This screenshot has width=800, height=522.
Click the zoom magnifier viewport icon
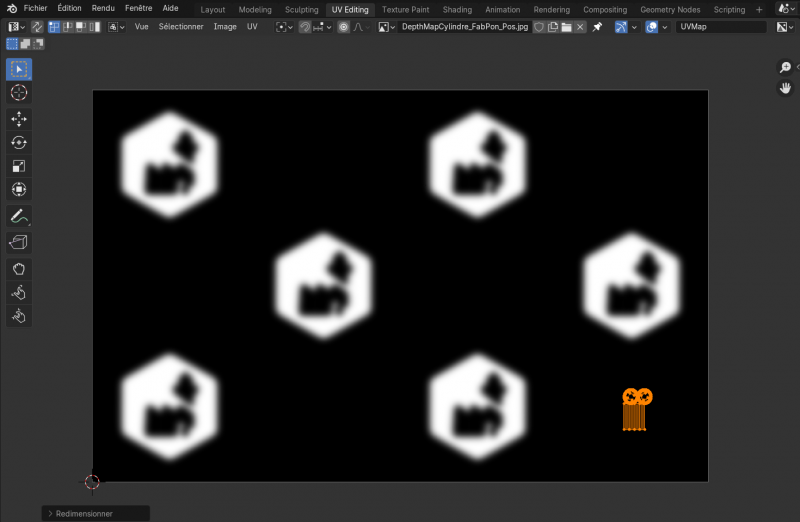pyautogui.click(x=786, y=67)
